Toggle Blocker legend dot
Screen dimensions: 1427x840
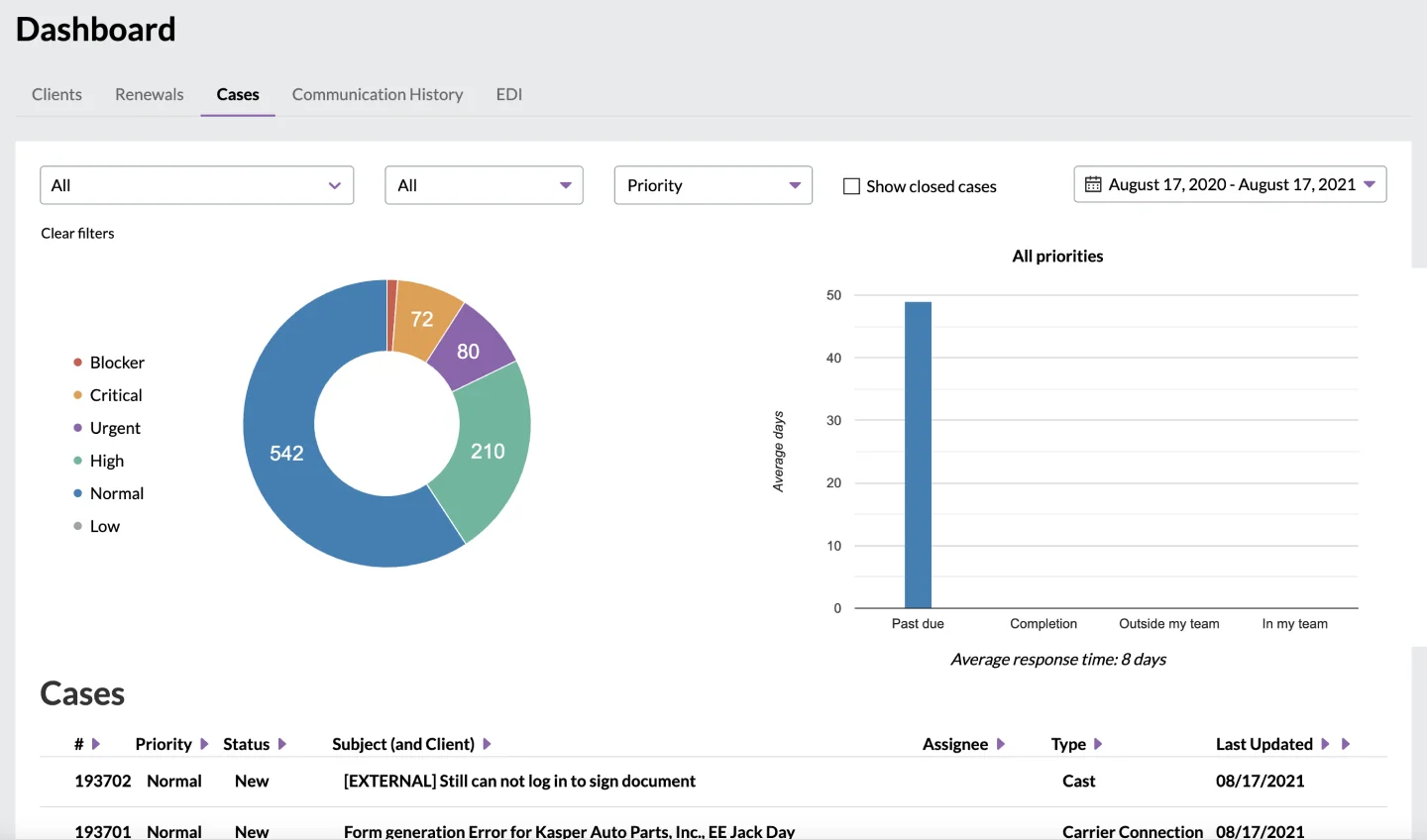tap(77, 363)
